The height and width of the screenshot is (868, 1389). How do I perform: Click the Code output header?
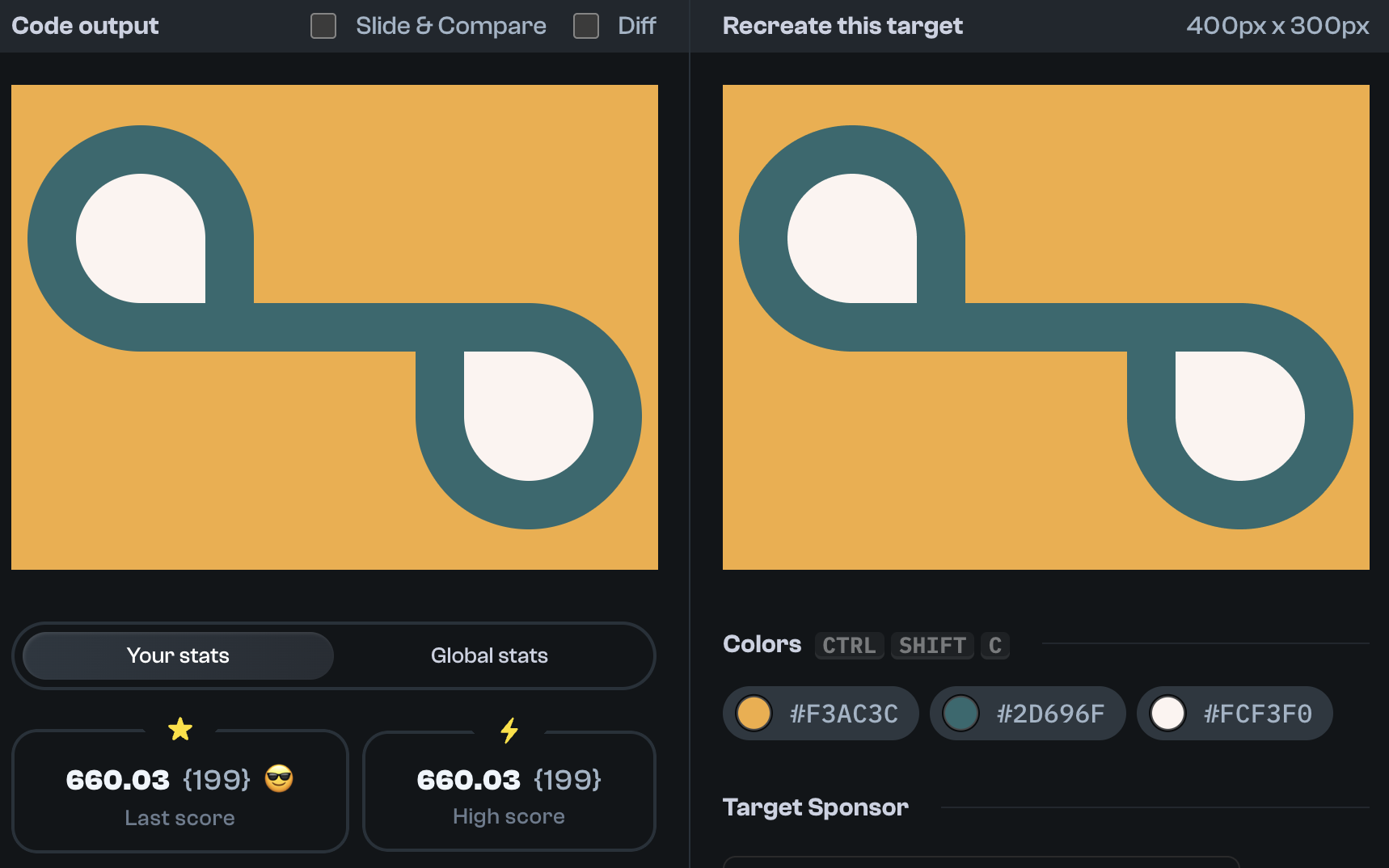tap(84, 25)
